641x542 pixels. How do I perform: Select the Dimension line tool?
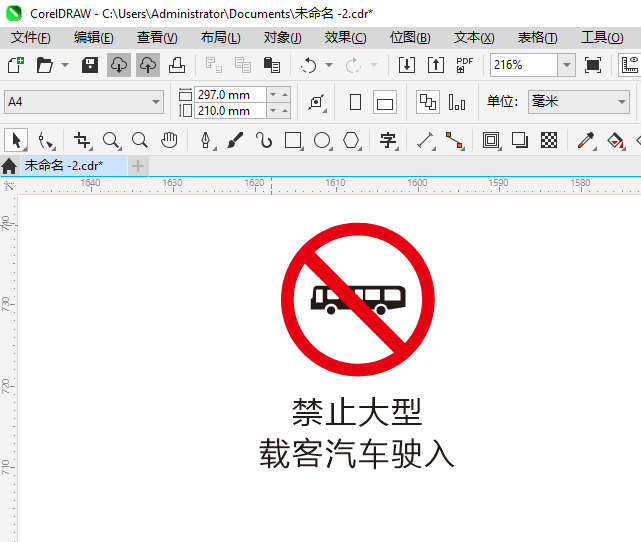tap(426, 140)
